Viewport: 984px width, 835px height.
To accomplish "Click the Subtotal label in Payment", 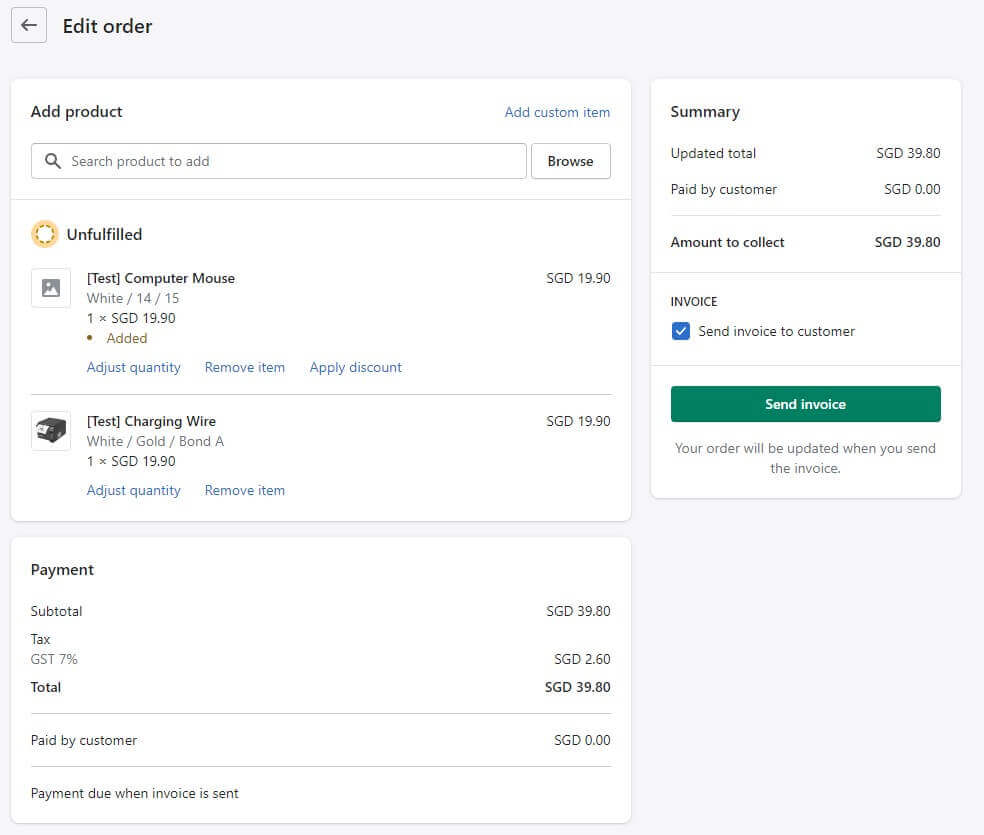I will tap(56, 612).
